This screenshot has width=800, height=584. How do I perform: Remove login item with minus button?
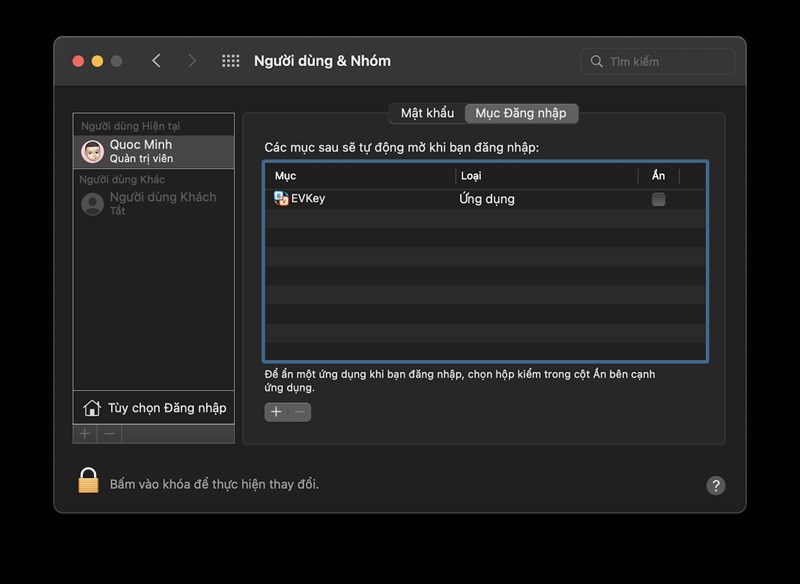pyautogui.click(x=300, y=412)
